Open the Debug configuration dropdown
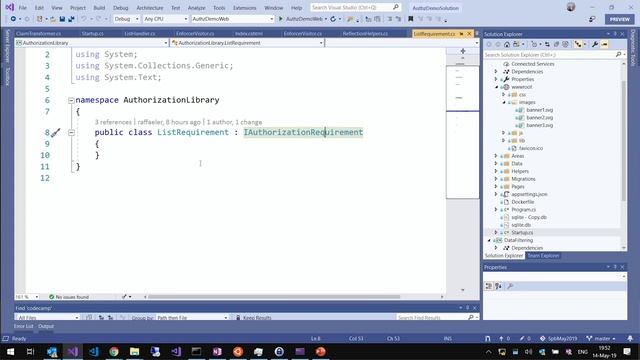Viewport: 640px width, 360px height. pos(127,19)
